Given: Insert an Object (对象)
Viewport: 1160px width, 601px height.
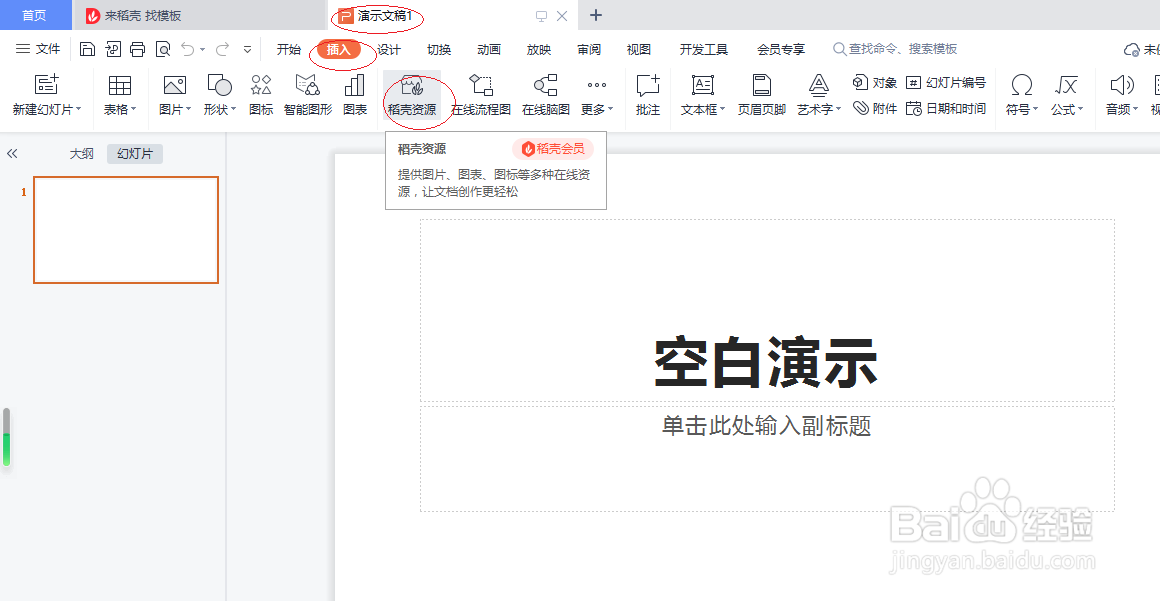Looking at the screenshot, I should tap(875, 82).
